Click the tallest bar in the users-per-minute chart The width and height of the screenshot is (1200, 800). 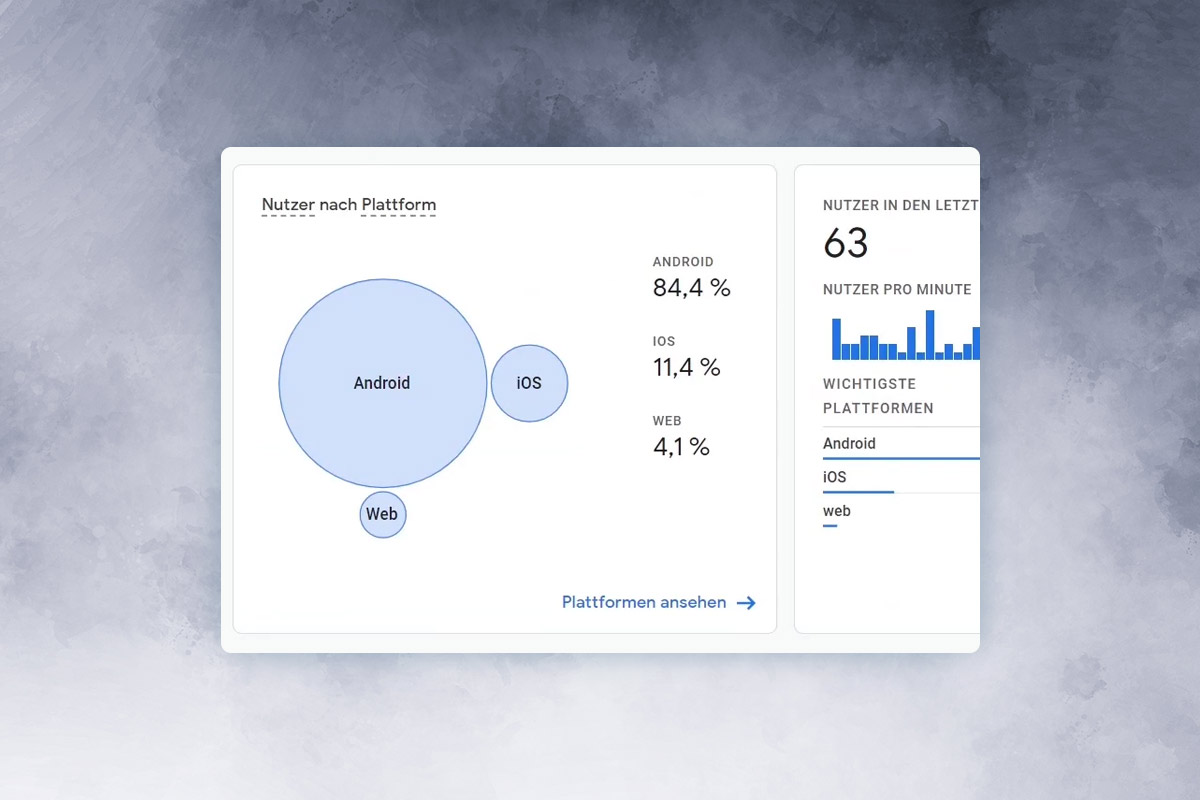[930, 335]
